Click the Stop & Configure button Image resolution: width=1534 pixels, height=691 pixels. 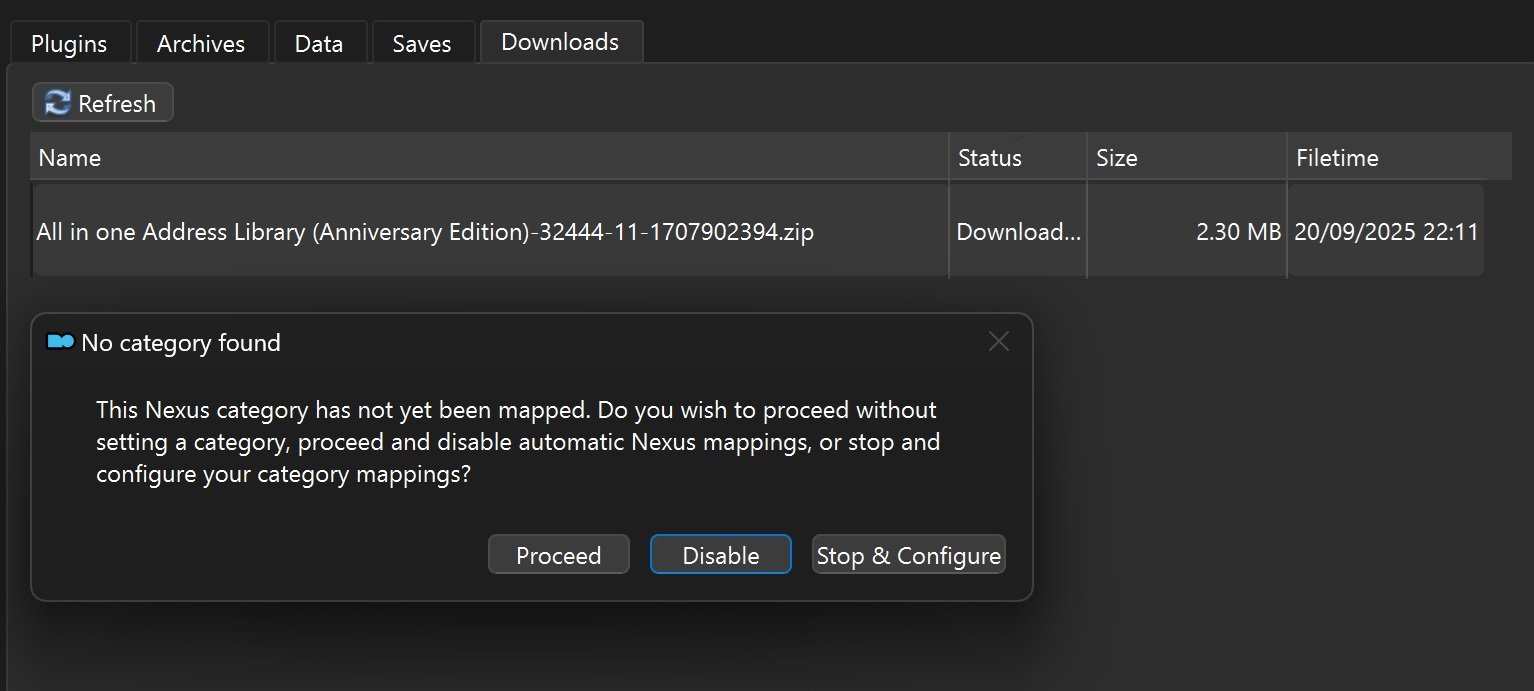tap(908, 555)
